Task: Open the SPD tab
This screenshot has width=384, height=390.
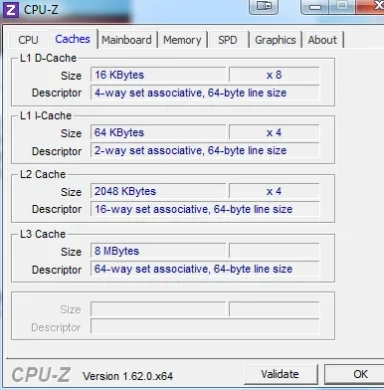Action: click(x=228, y=40)
